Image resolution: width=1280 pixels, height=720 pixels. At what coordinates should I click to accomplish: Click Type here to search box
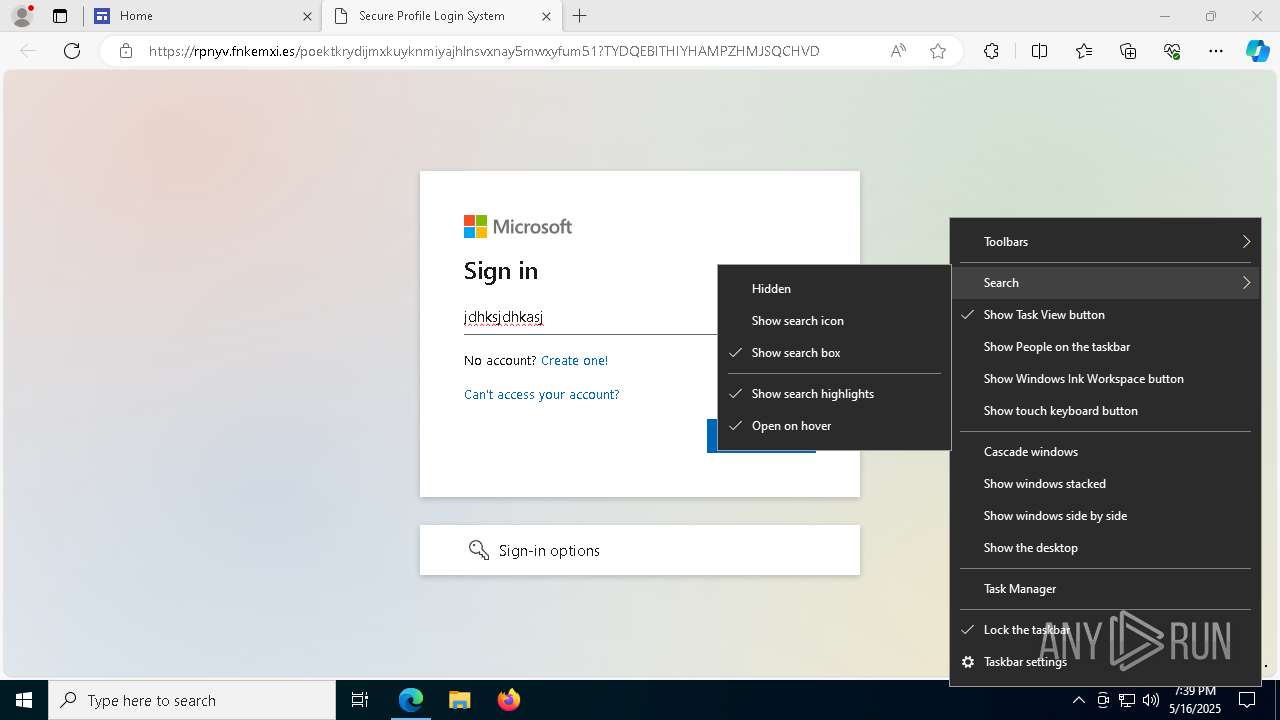click(x=192, y=700)
